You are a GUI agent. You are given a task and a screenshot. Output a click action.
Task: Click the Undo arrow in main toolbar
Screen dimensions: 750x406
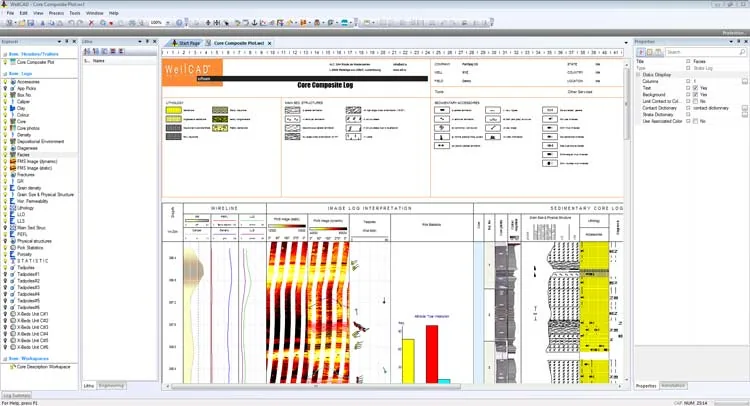pos(71,22)
